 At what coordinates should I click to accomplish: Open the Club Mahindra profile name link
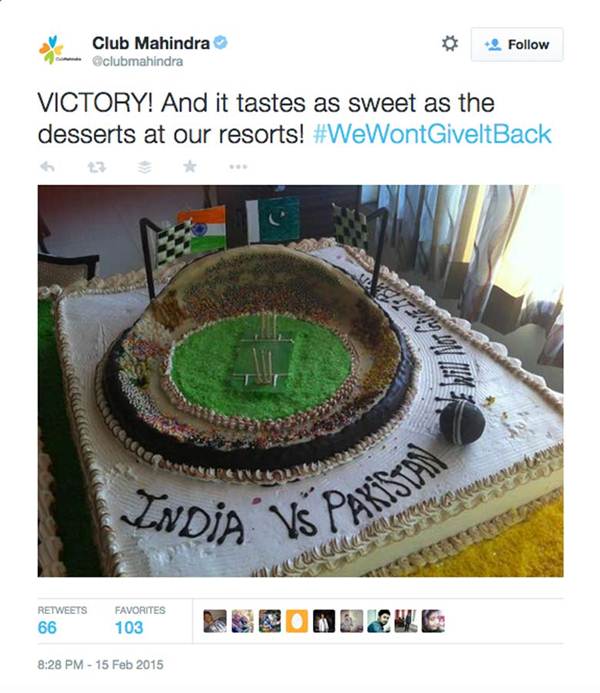pos(151,43)
